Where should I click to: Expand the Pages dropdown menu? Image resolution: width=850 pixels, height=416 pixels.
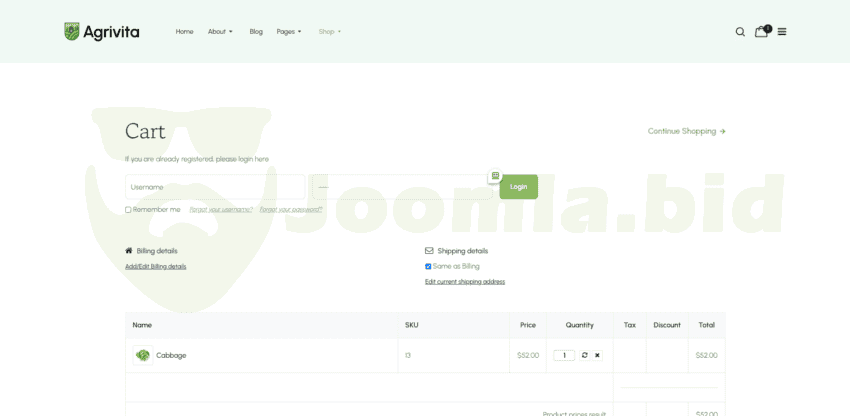(289, 32)
